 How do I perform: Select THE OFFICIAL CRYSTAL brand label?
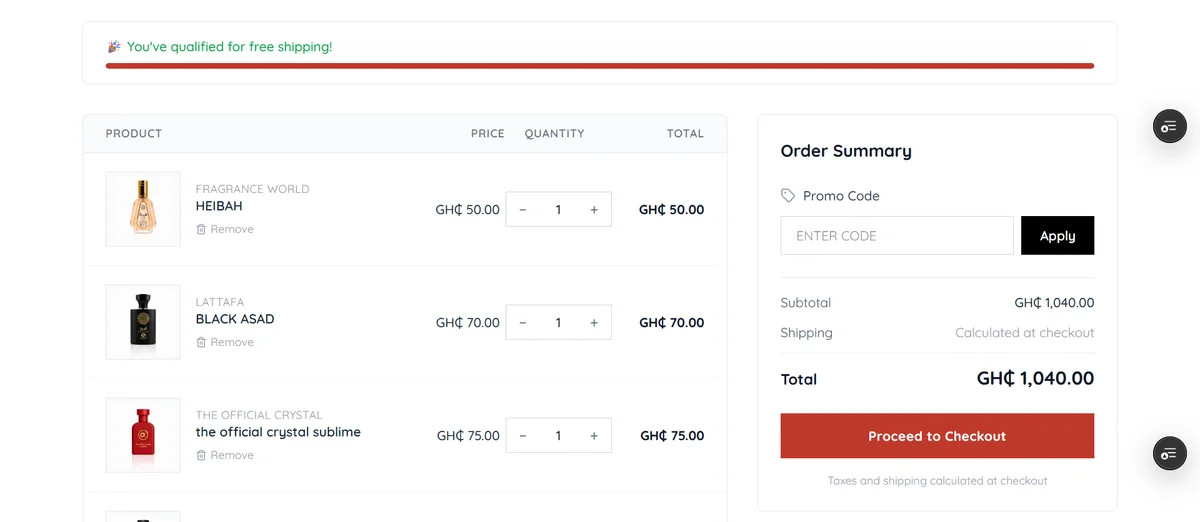pyautogui.click(x=259, y=415)
